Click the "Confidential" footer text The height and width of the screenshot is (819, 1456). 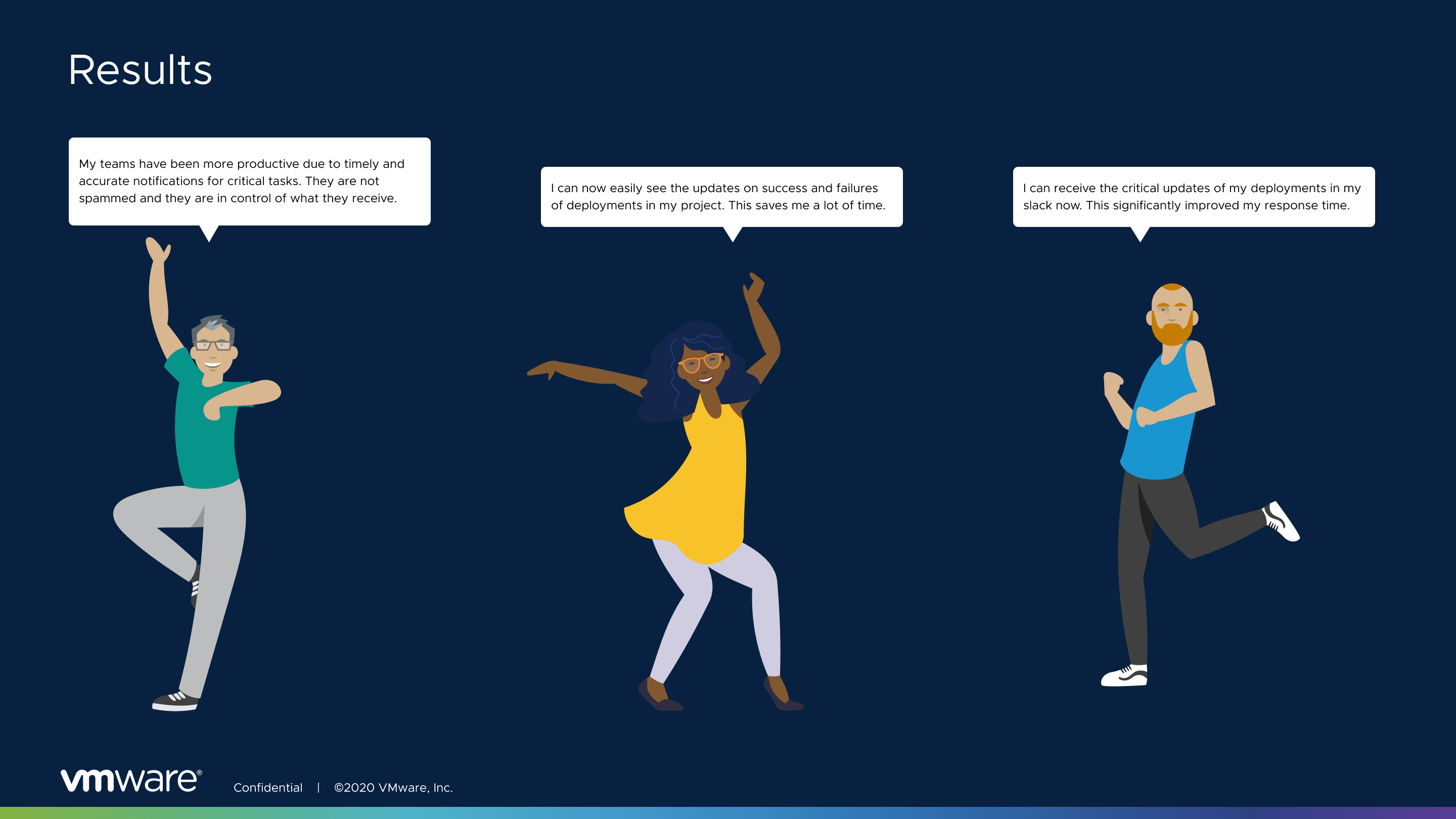268,787
